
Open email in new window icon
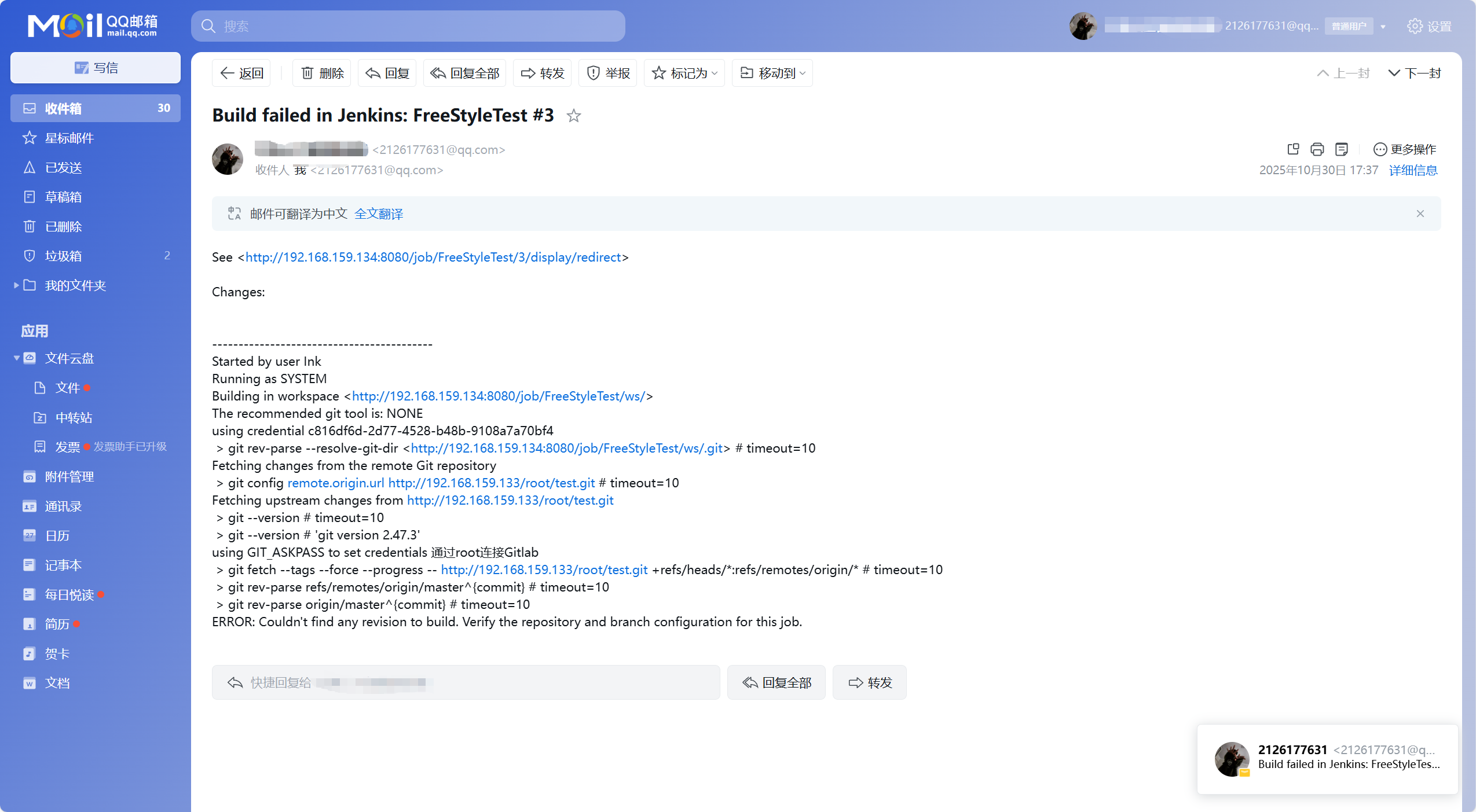[x=1292, y=149]
